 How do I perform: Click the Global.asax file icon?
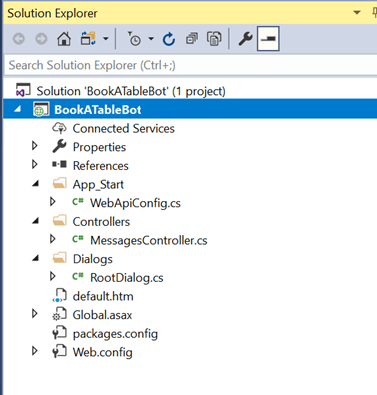(59, 314)
